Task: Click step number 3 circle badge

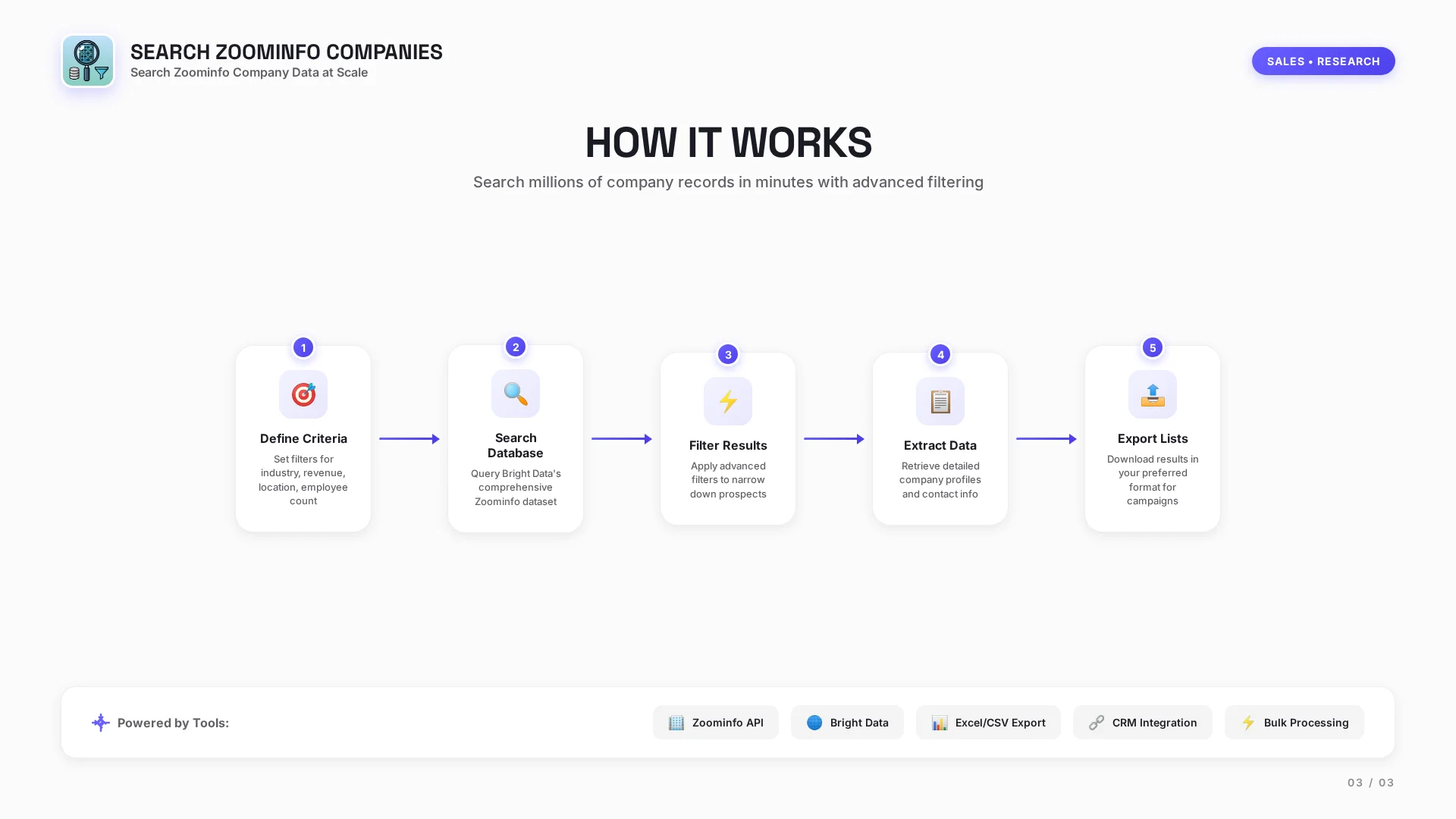Action: [x=728, y=354]
